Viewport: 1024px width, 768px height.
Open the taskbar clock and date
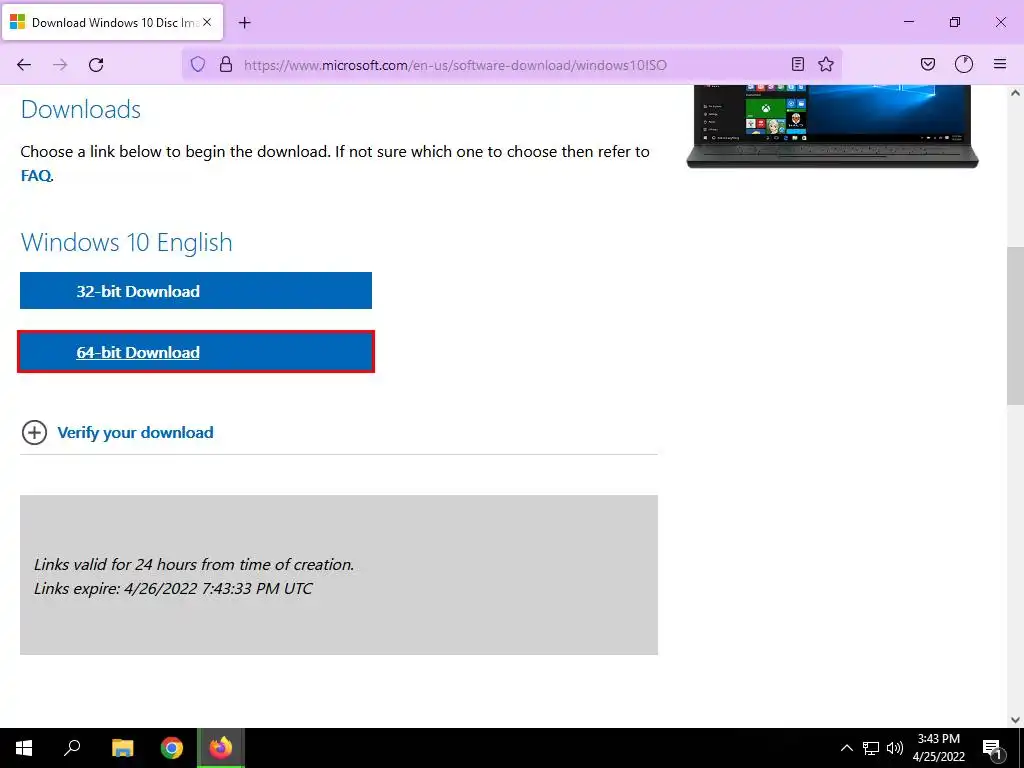click(x=938, y=748)
